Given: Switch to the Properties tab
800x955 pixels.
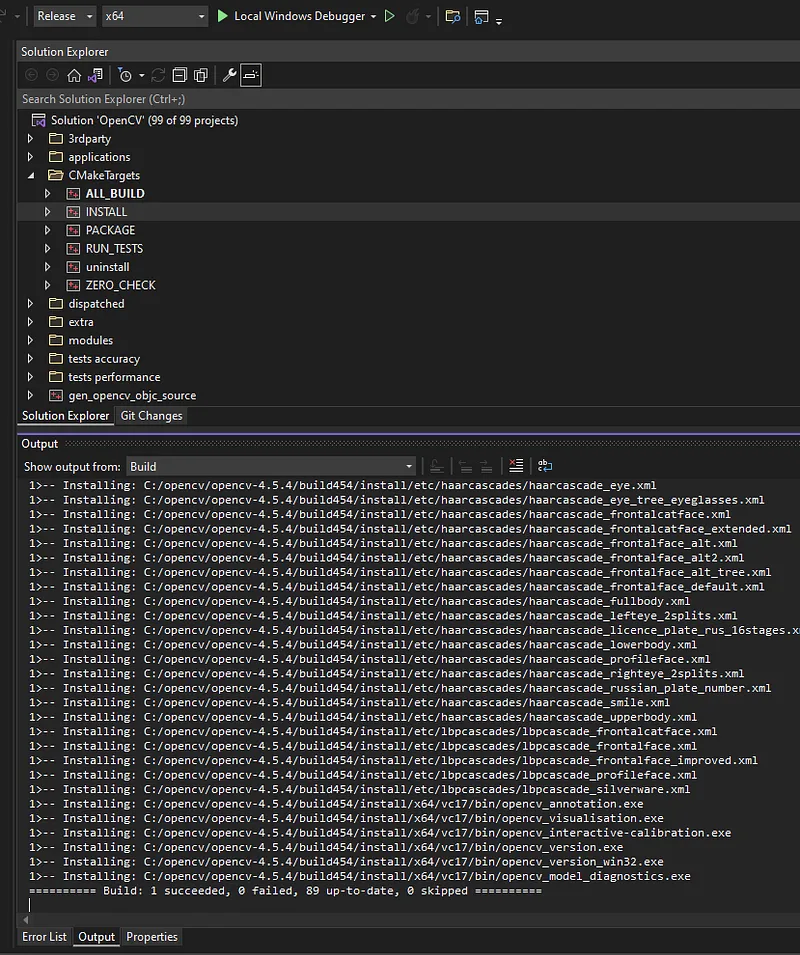Looking at the screenshot, I should 152,937.
